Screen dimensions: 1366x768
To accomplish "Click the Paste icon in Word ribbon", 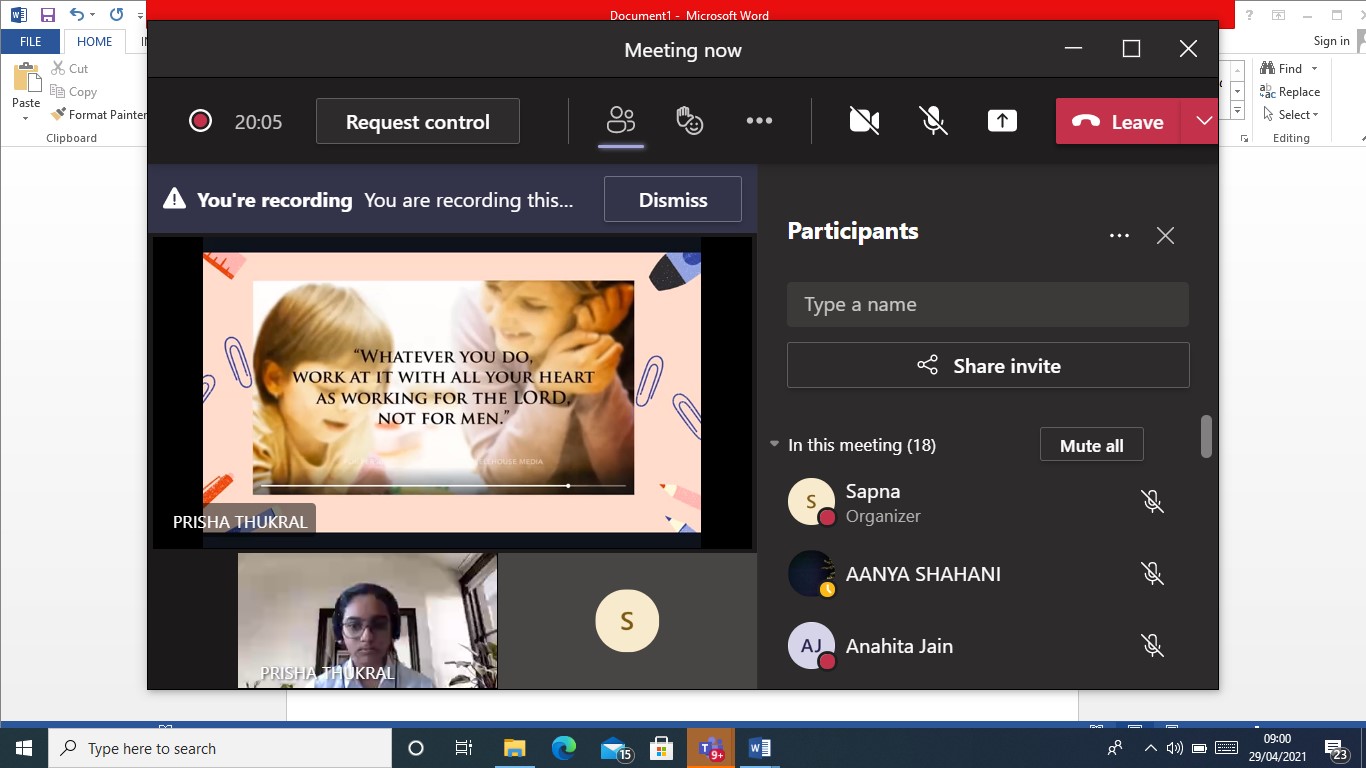I will (26, 77).
